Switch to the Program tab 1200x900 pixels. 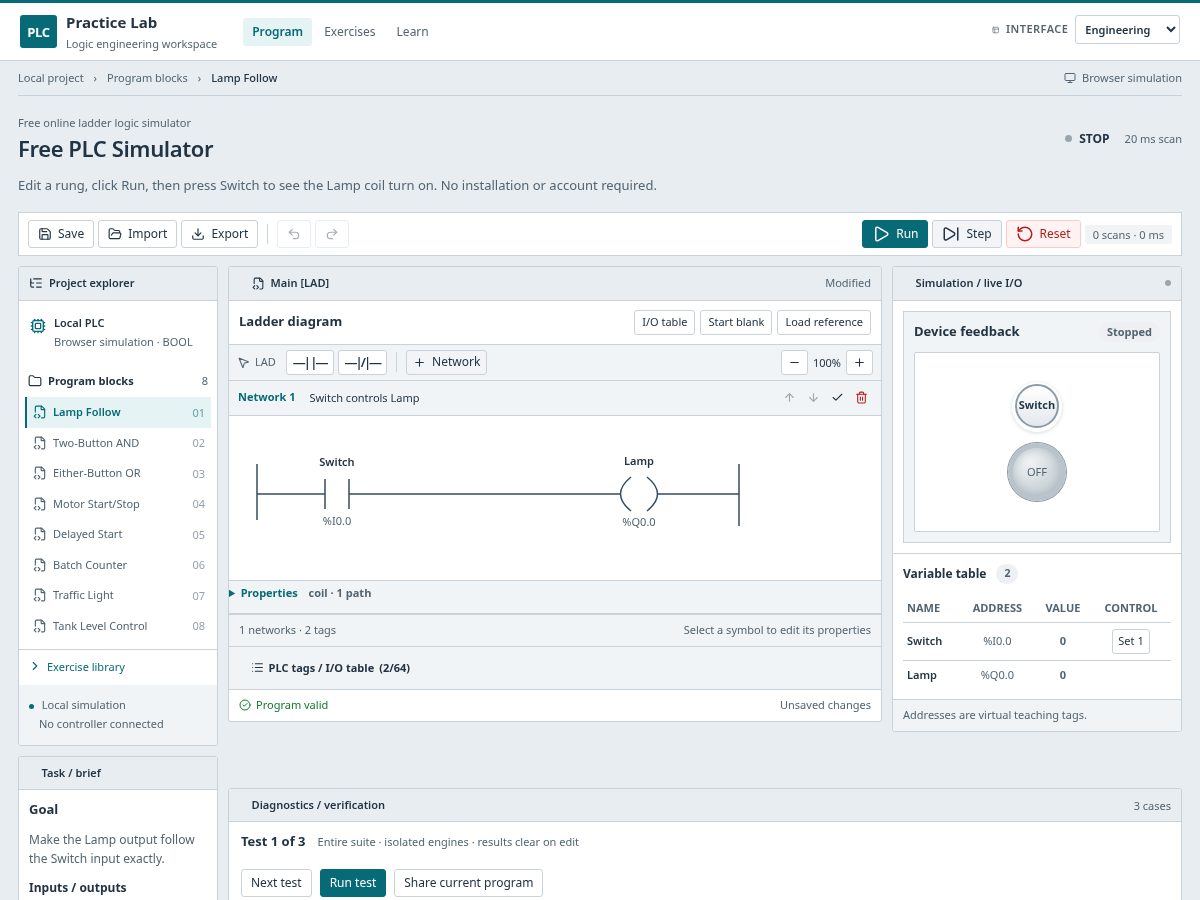point(277,32)
